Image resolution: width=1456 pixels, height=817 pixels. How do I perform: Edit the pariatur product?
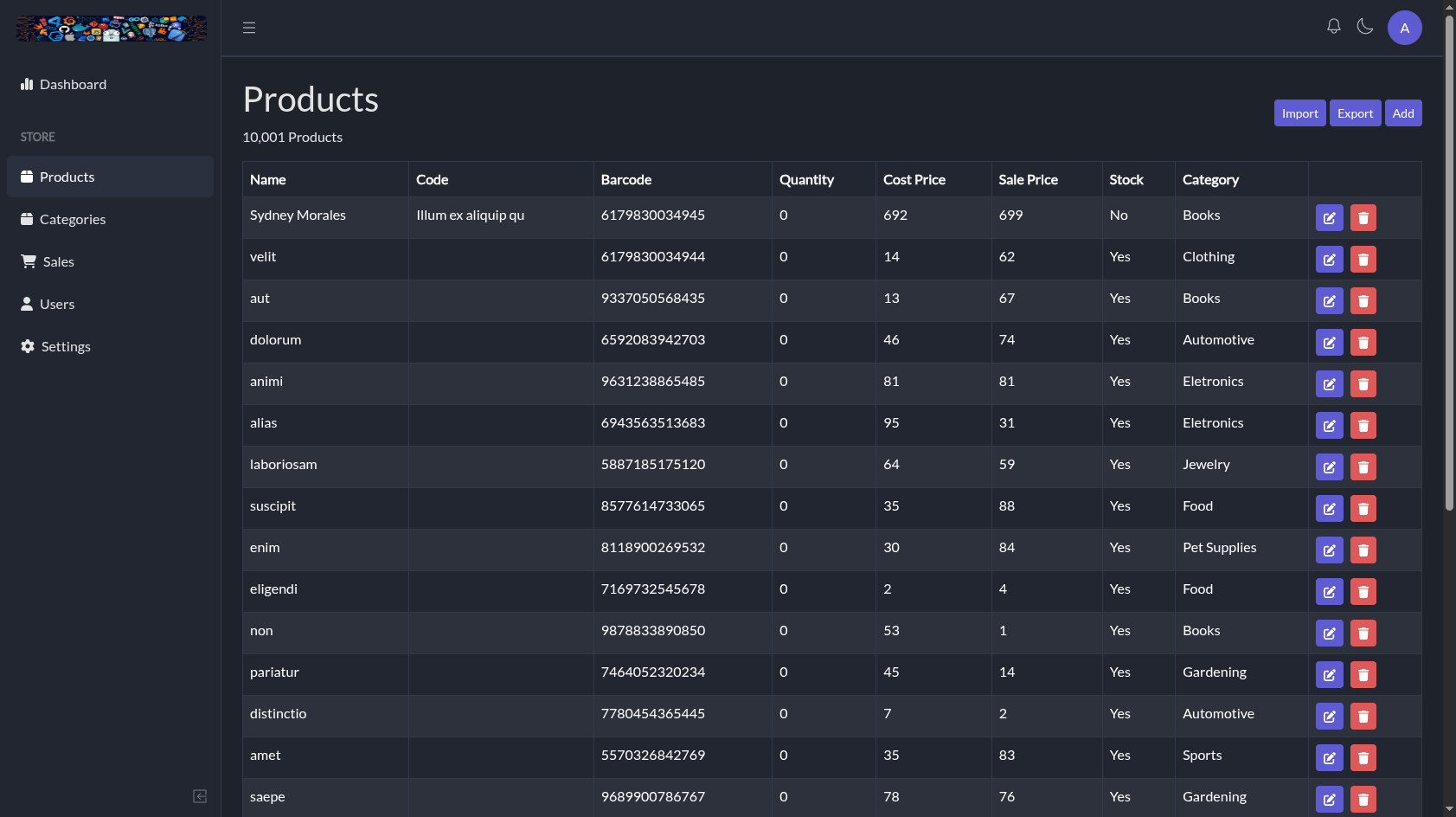coord(1330,675)
